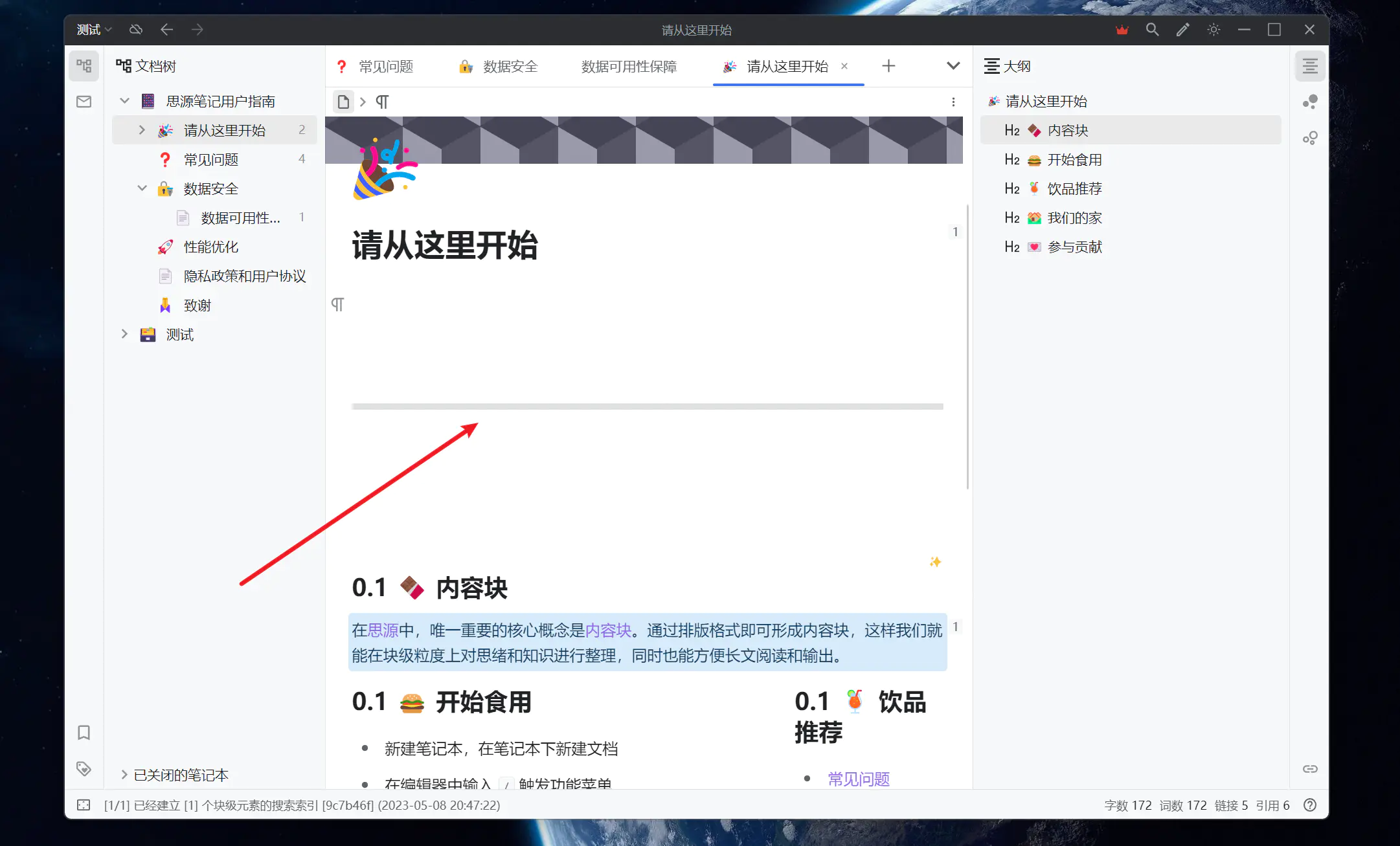
Task: Toggle edit mode pencil icon
Action: (1182, 30)
